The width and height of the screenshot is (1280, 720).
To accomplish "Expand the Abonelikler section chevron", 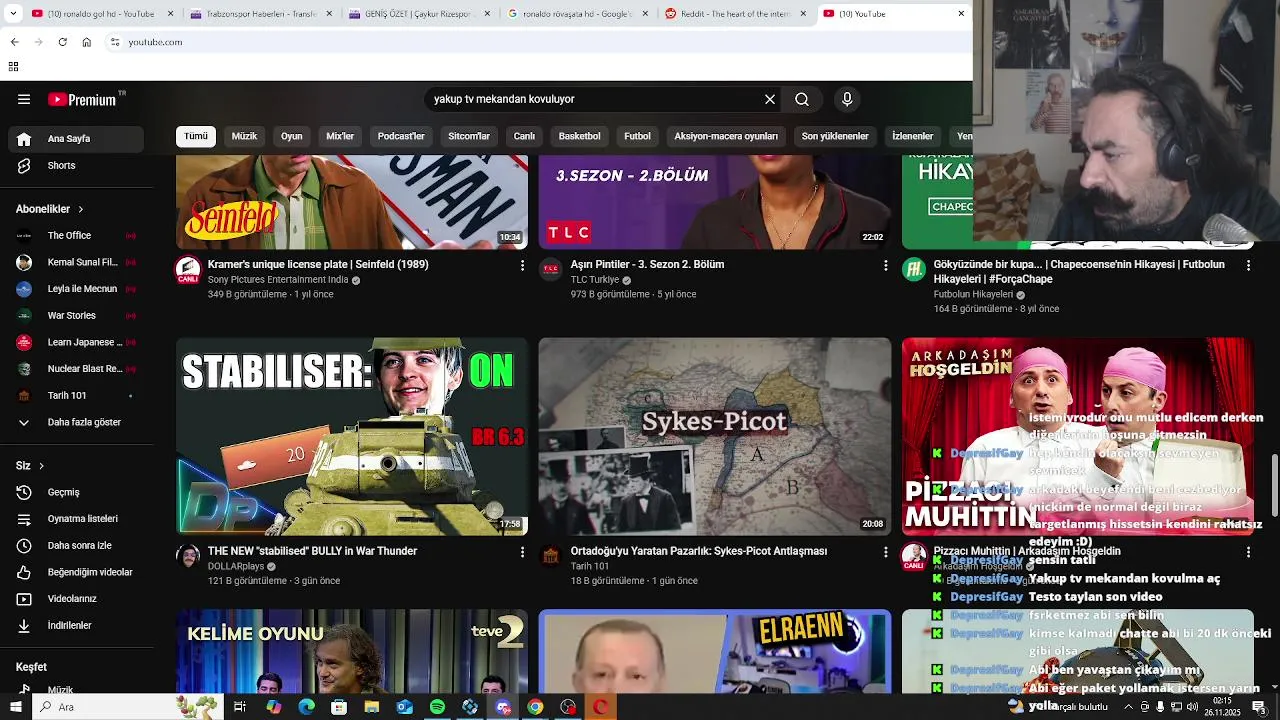I will click(x=80, y=209).
